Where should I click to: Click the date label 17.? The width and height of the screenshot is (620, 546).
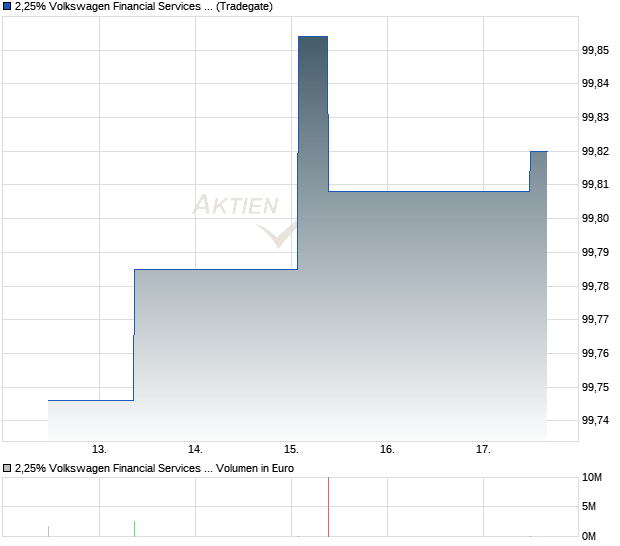[483, 450]
